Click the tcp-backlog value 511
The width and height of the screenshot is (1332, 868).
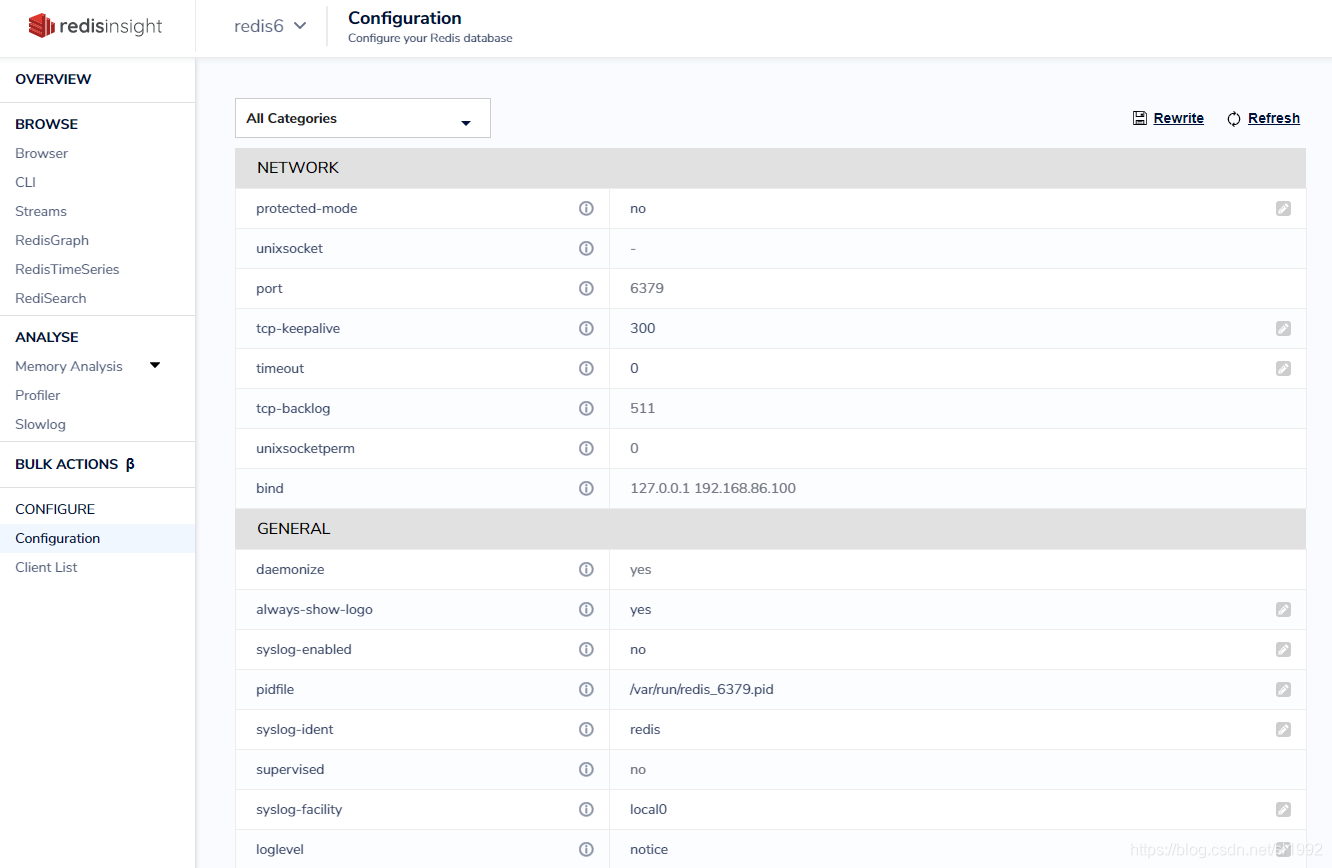coord(643,408)
